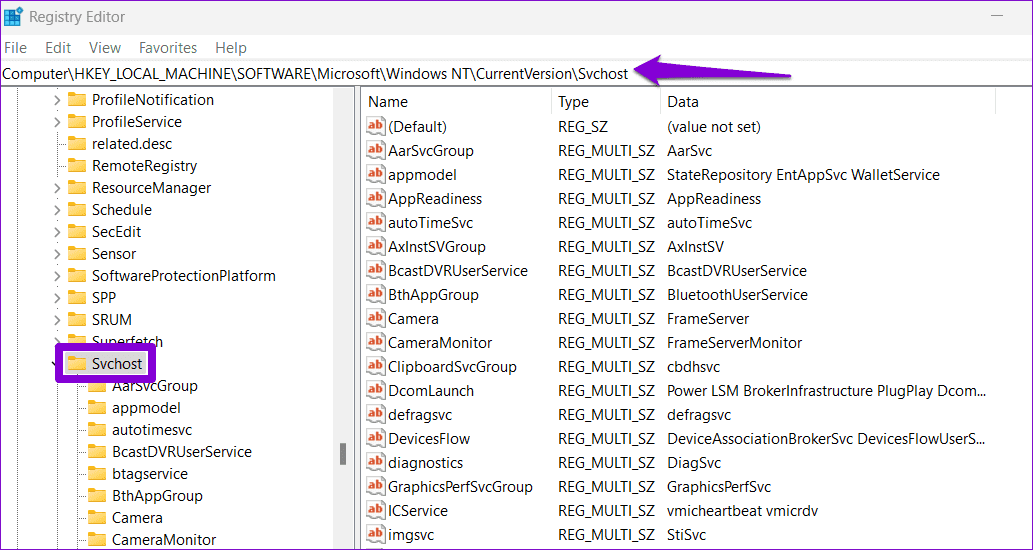
Task: Open the Help menu
Action: (231, 48)
